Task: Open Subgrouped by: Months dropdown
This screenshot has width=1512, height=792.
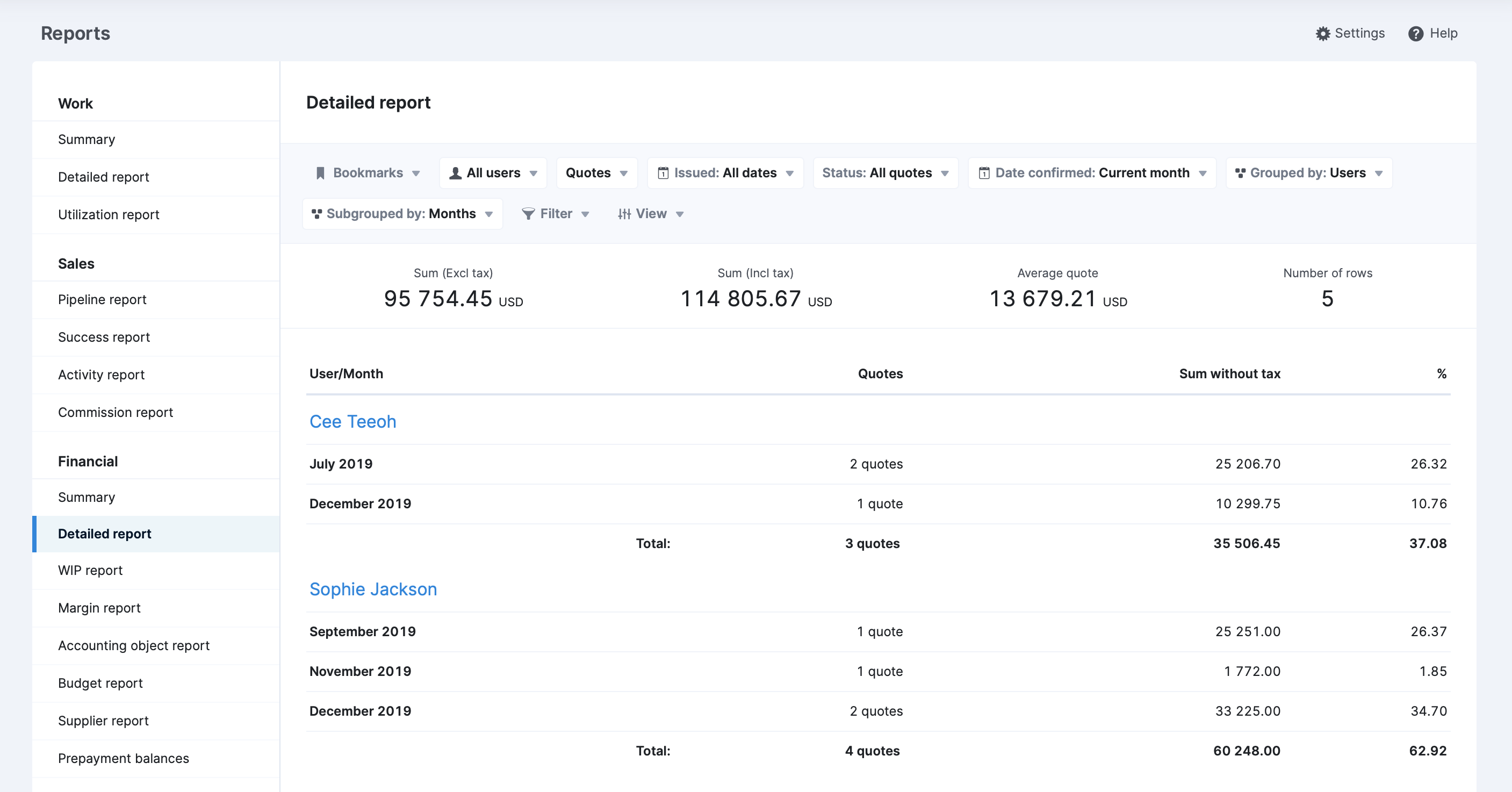Action: (402, 214)
